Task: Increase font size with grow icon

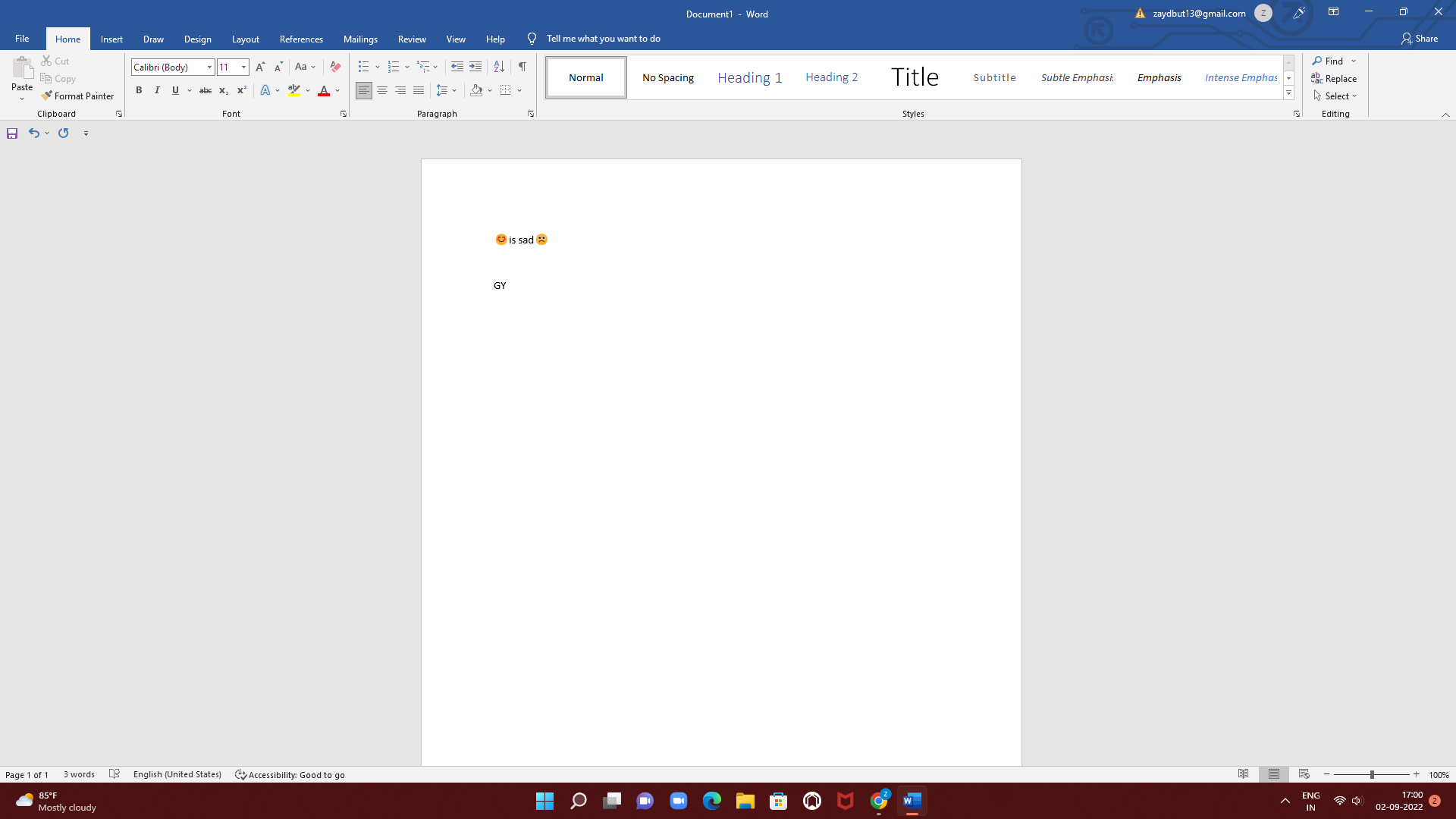Action: (260, 67)
